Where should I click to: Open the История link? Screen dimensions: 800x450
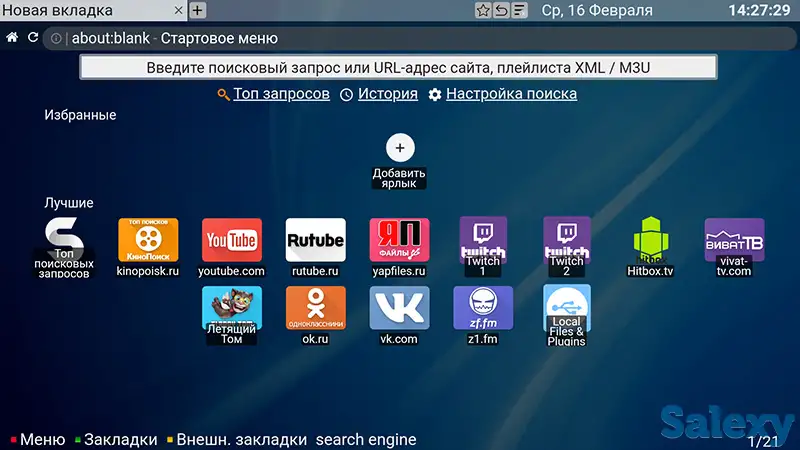tap(387, 94)
